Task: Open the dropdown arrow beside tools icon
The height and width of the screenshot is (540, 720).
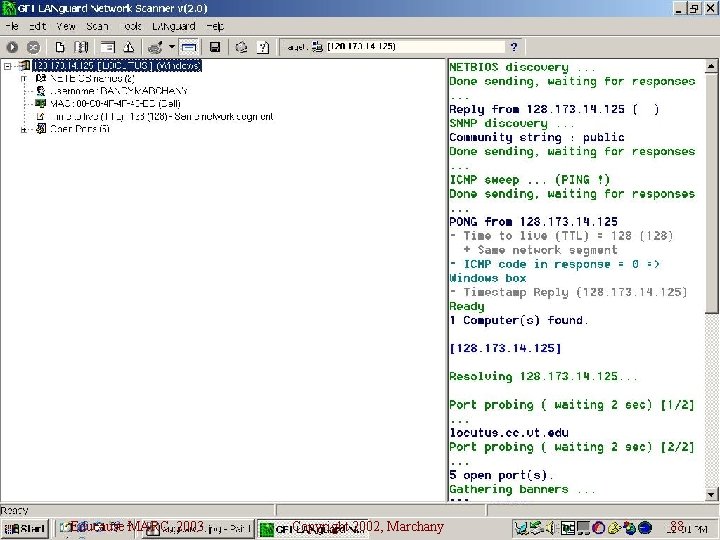Action: coord(172,47)
